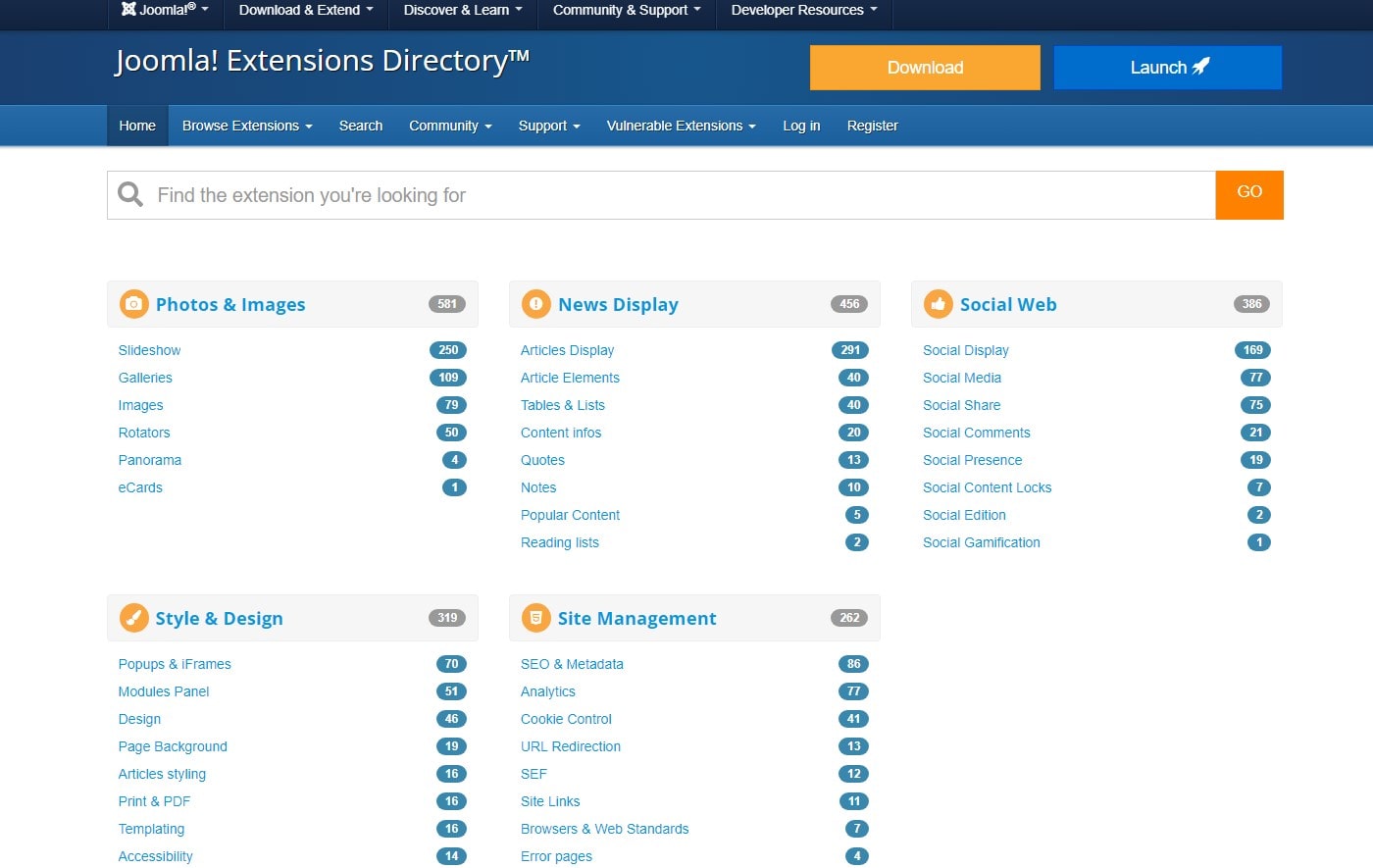This screenshot has height=868, width=1373.
Task: Click the News Display exclamation icon
Action: click(535, 304)
